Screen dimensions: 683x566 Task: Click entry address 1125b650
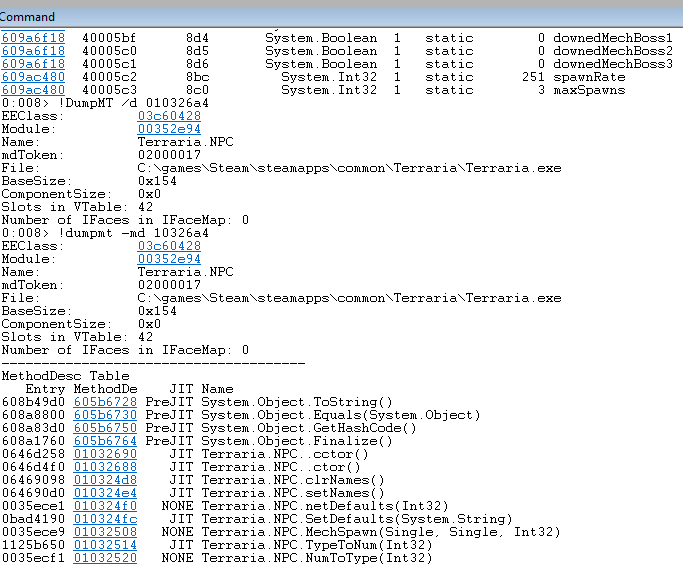pyautogui.click(x=33, y=545)
